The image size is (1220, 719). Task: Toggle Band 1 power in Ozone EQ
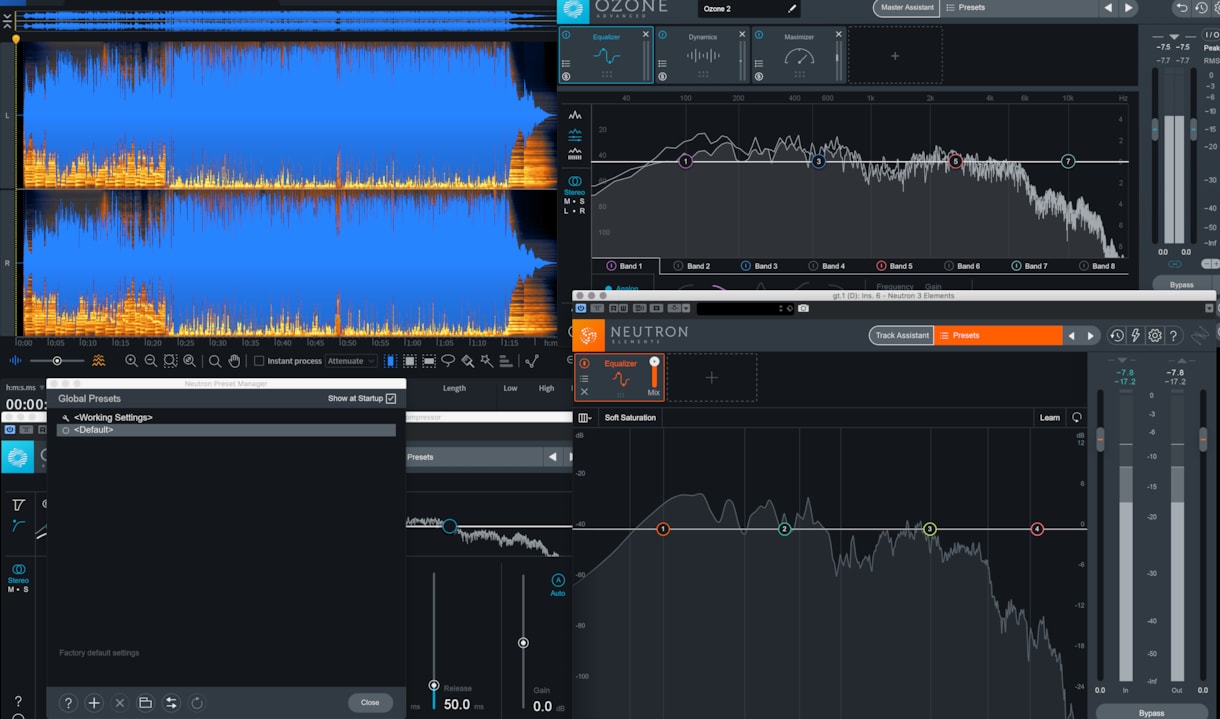point(611,266)
